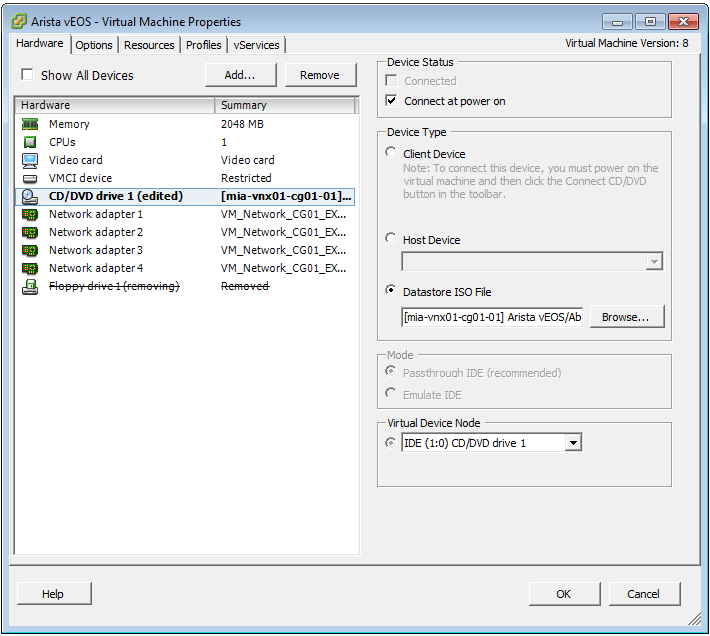710x636 pixels.
Task: Toggle the Connected checkbox
Action: pyautogui.click(x=391, y=81)
